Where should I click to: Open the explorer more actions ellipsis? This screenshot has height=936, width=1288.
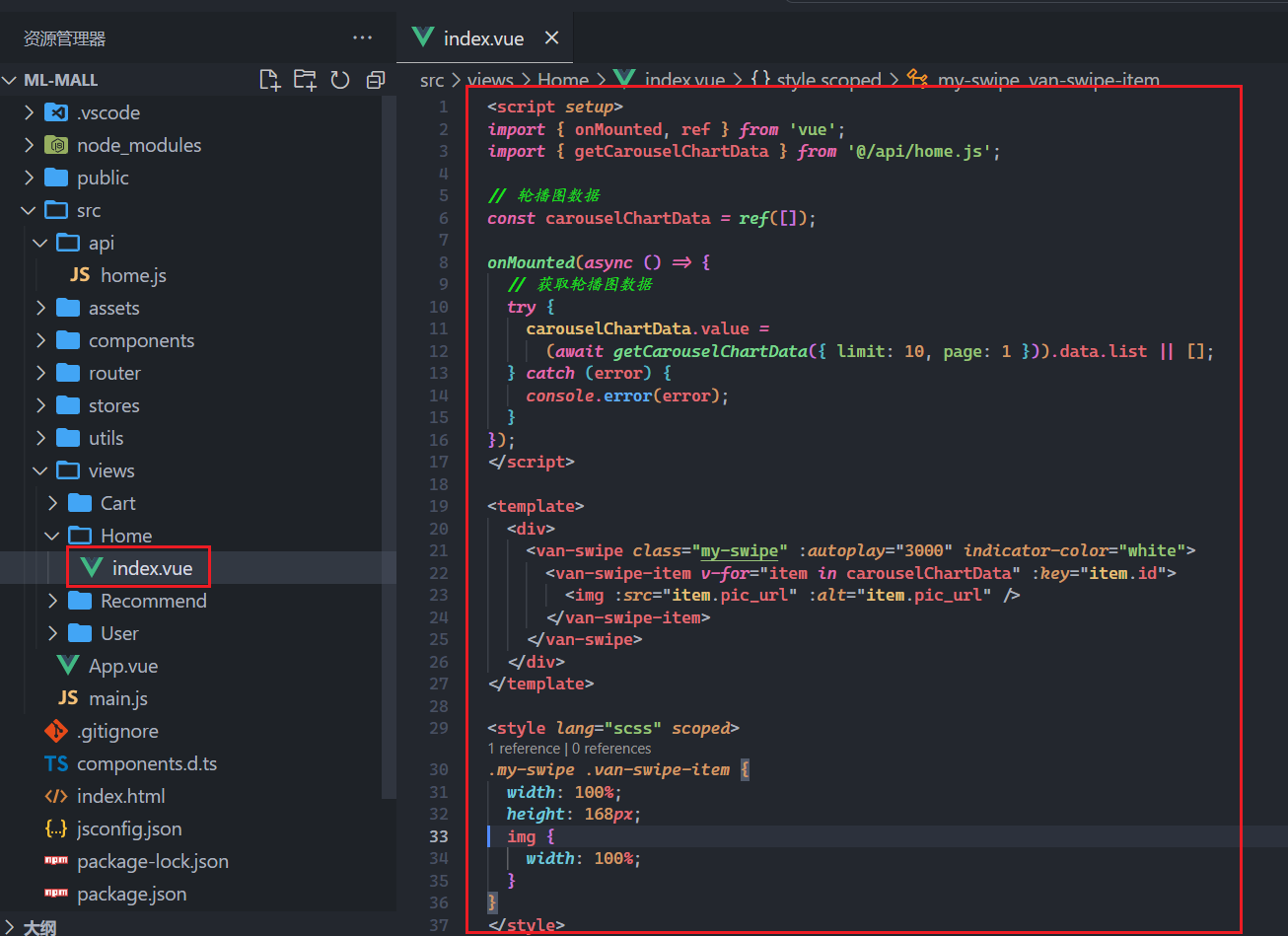[x=362, y=37]
